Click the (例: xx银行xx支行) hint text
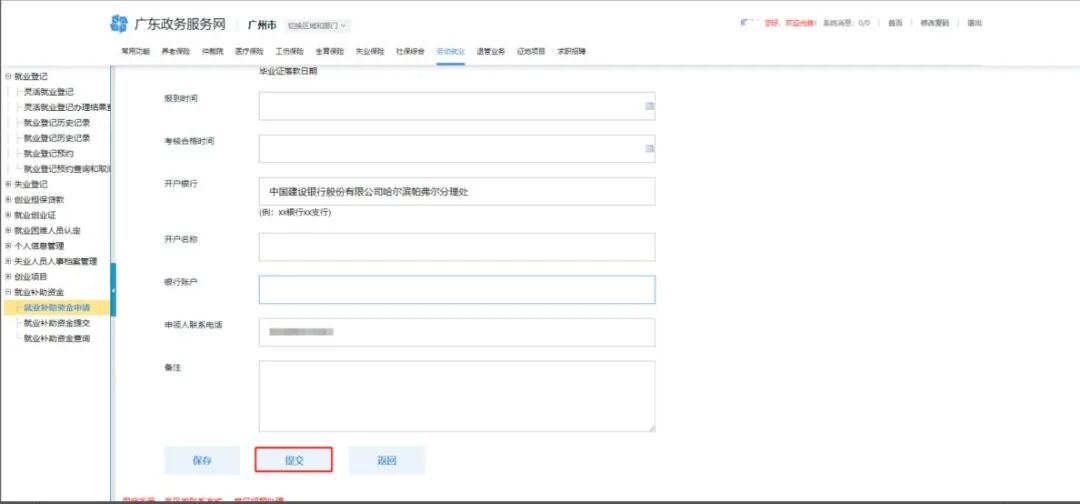The width and height of the screenshot is (1080, 504). 295,213
